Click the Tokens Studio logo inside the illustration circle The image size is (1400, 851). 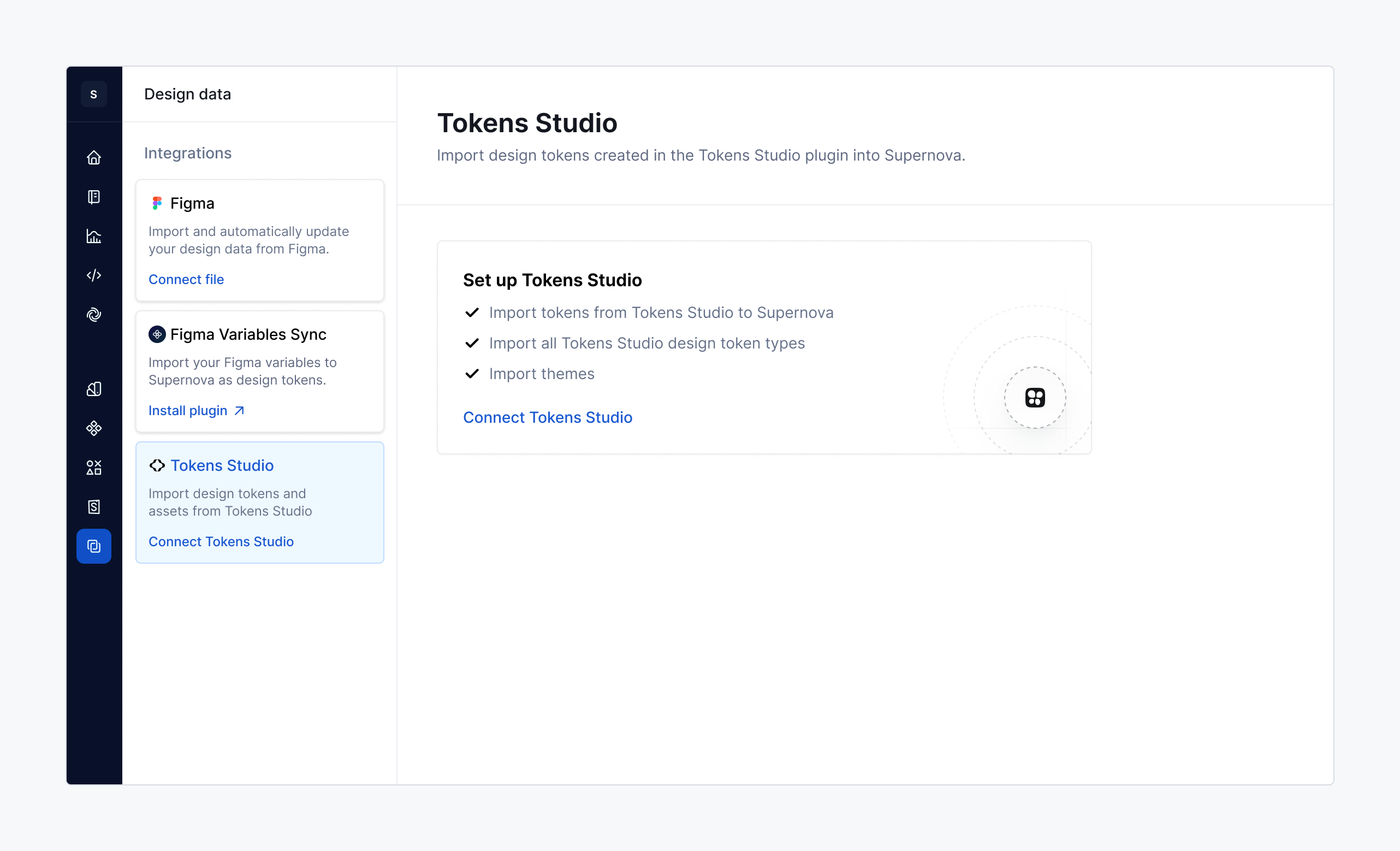[1035, 397]
